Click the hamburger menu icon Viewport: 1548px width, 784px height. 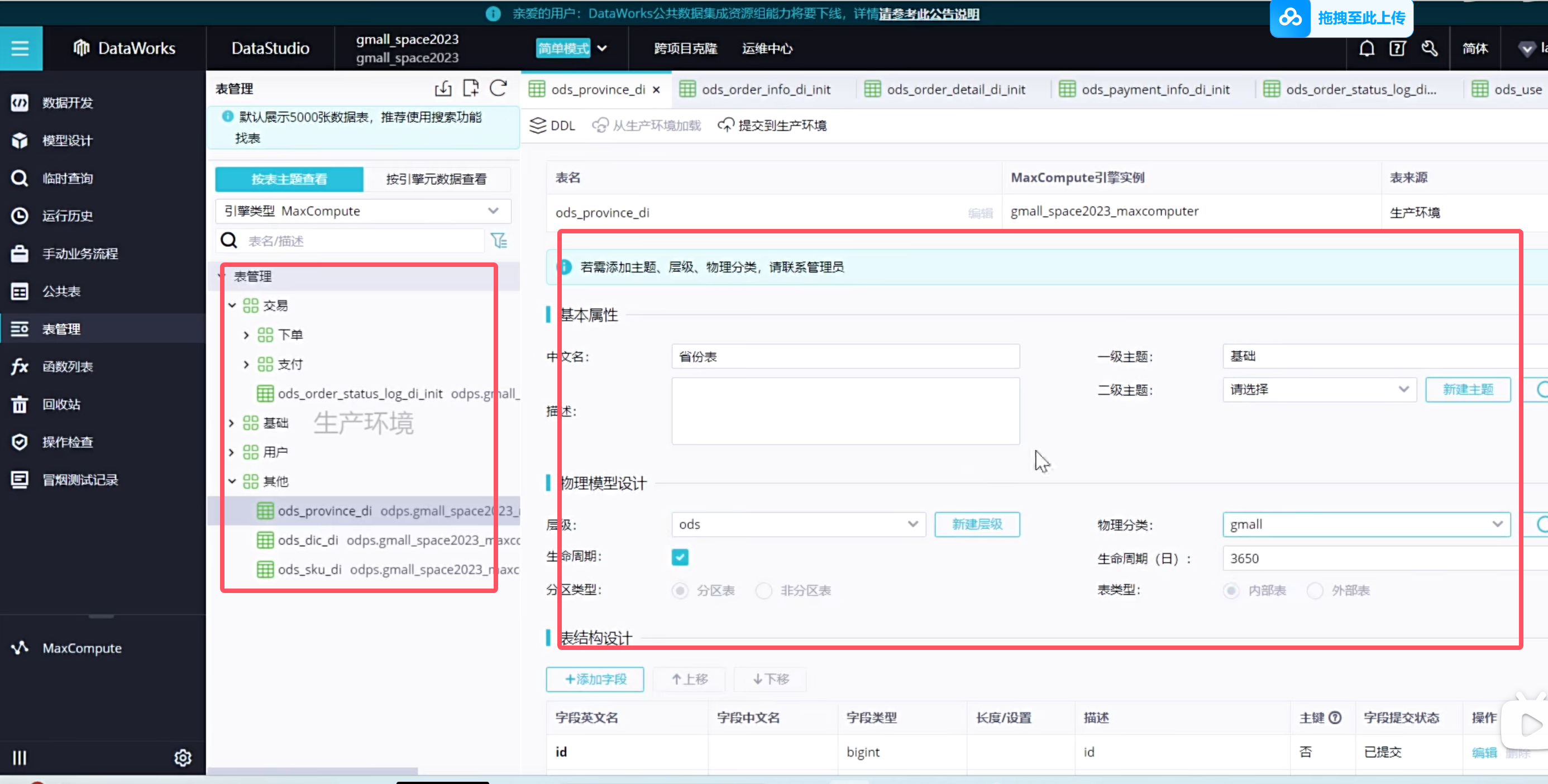coord(20,48)
